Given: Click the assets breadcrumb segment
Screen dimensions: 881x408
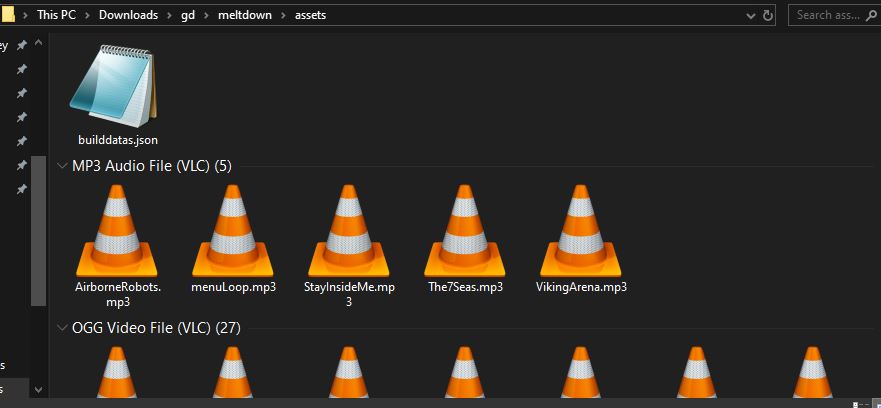Looking at the screenshot, I should (310, 15).
